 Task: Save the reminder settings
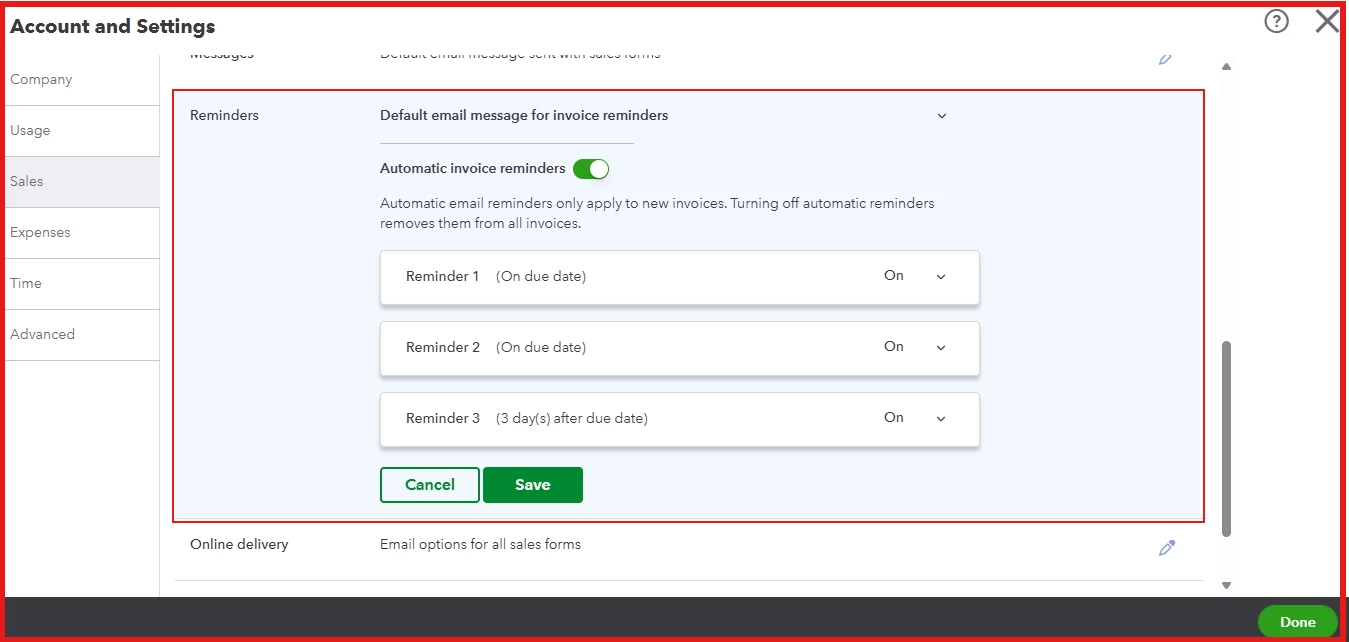533,485
